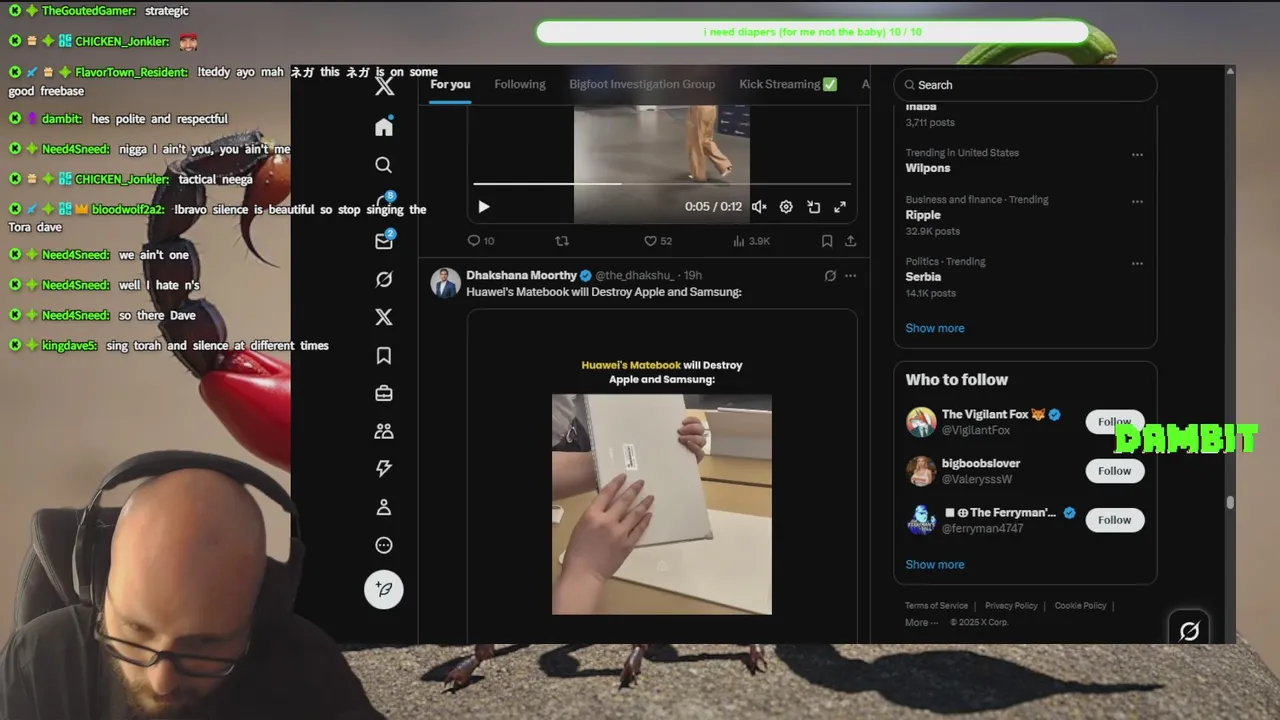
Task: Open the Grok icon in the sidebar
Action: pos(384,280)
